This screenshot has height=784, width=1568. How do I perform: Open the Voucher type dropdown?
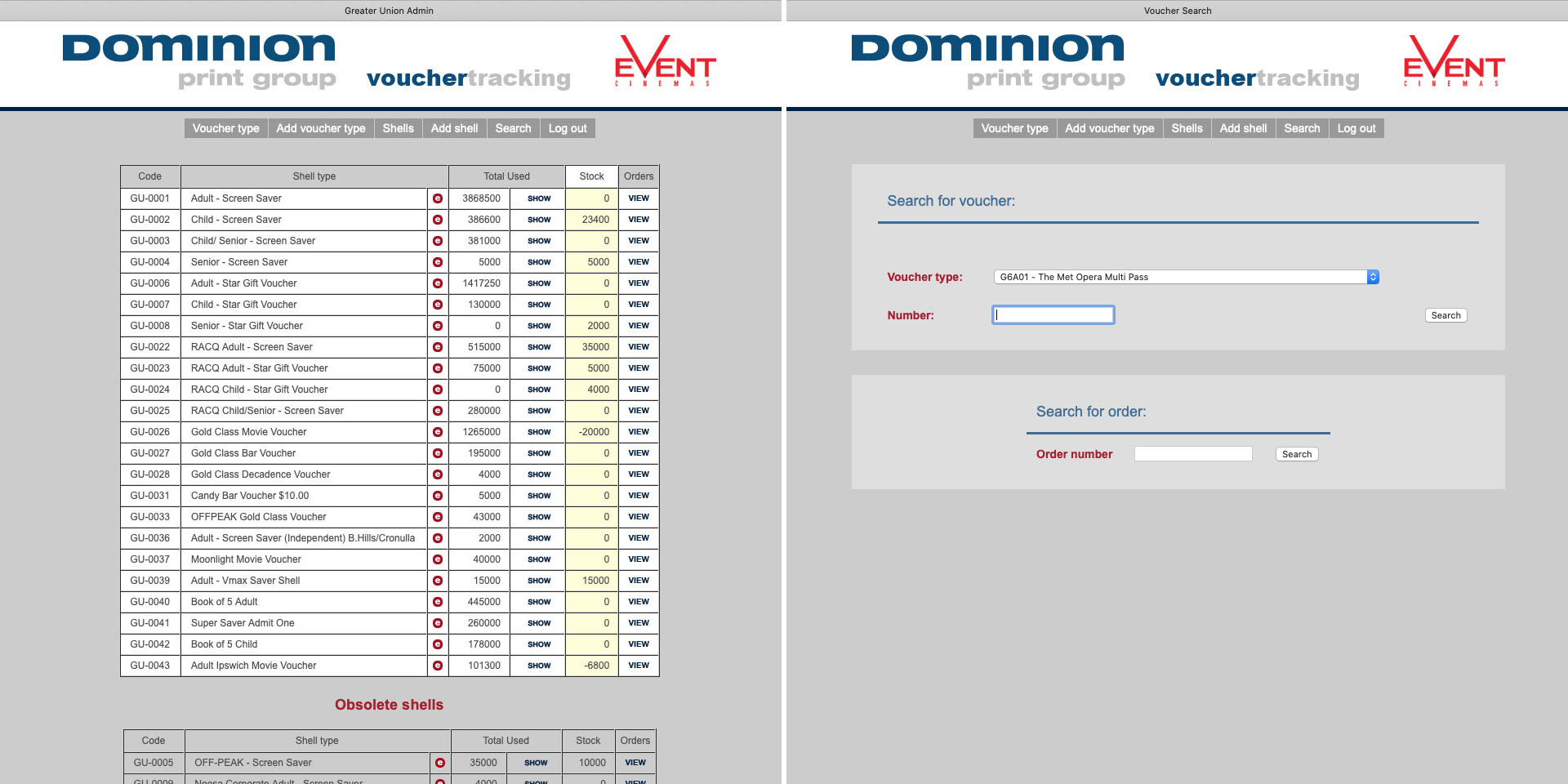click(1186, 277)
